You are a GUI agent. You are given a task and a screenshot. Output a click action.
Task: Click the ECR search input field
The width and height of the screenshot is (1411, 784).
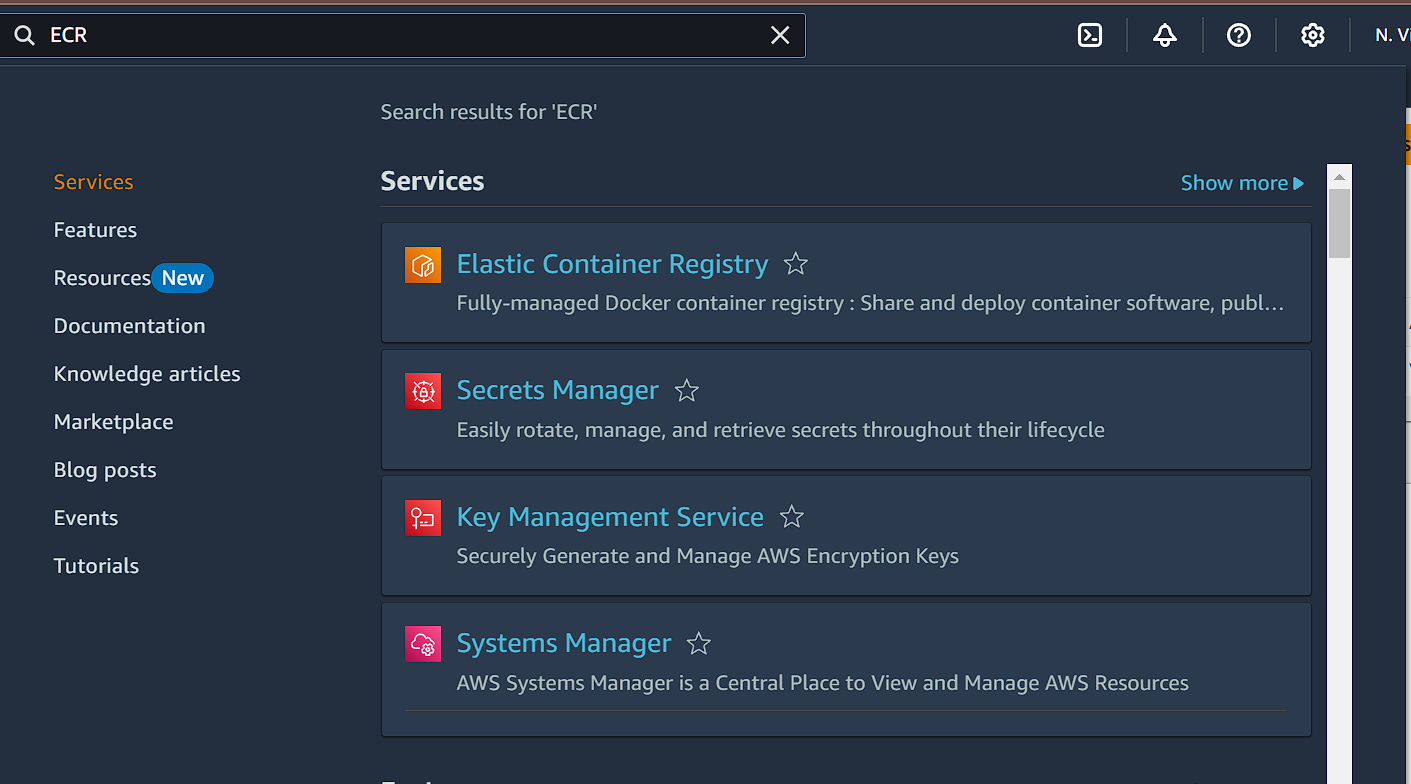(x=405, y=36)
